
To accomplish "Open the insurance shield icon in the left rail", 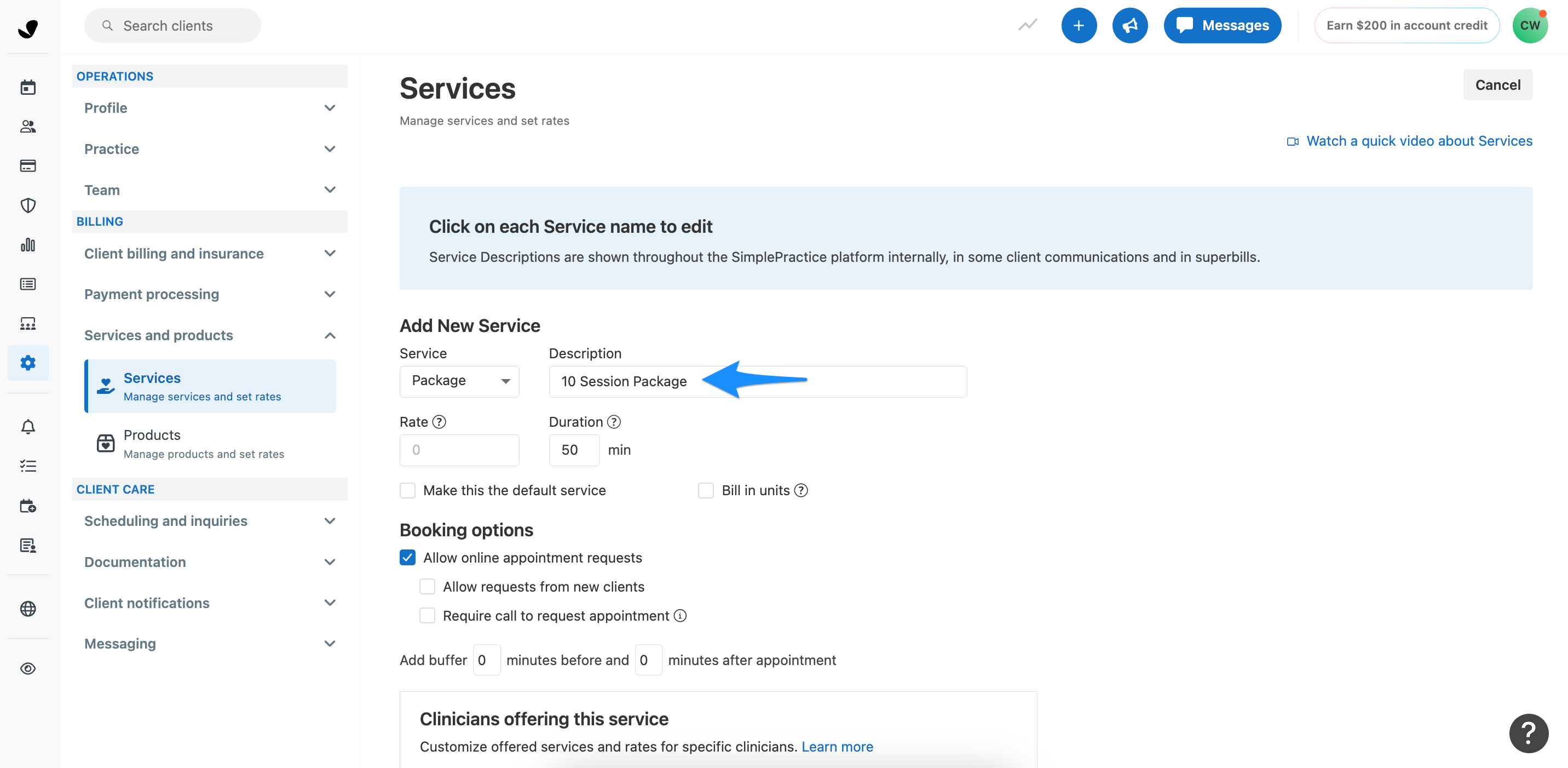I will [x=28, y=205].
